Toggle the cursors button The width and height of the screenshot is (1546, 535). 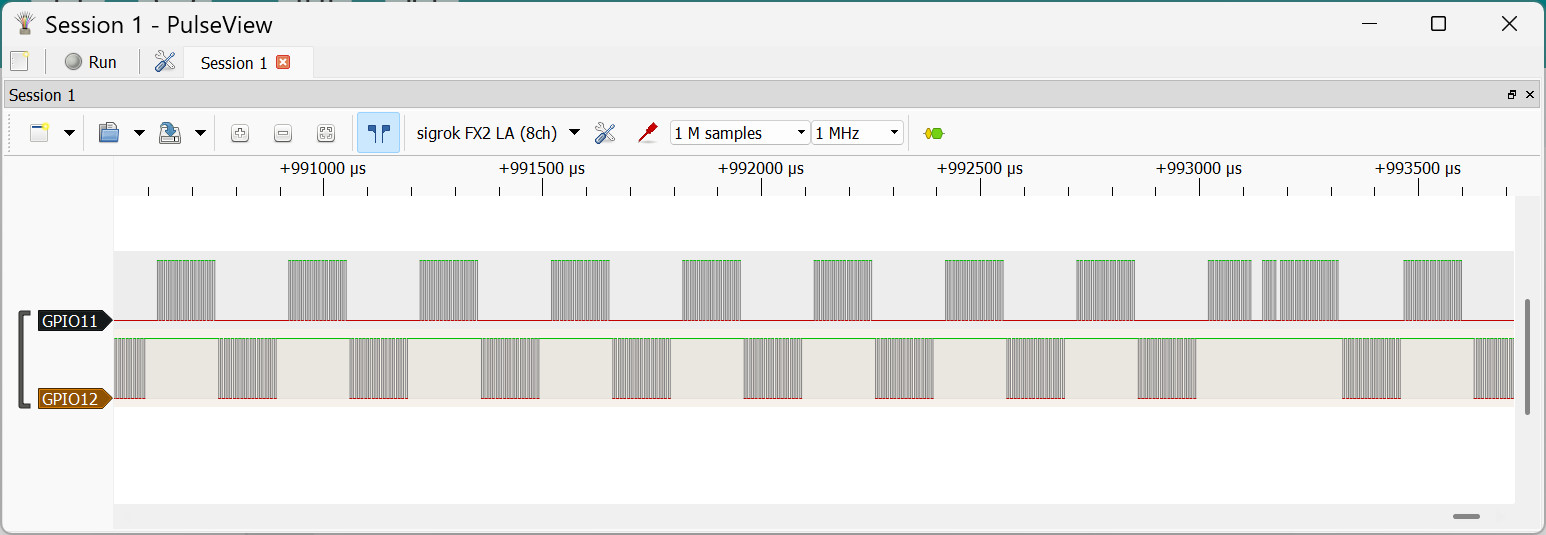click(x=378, y=133)
